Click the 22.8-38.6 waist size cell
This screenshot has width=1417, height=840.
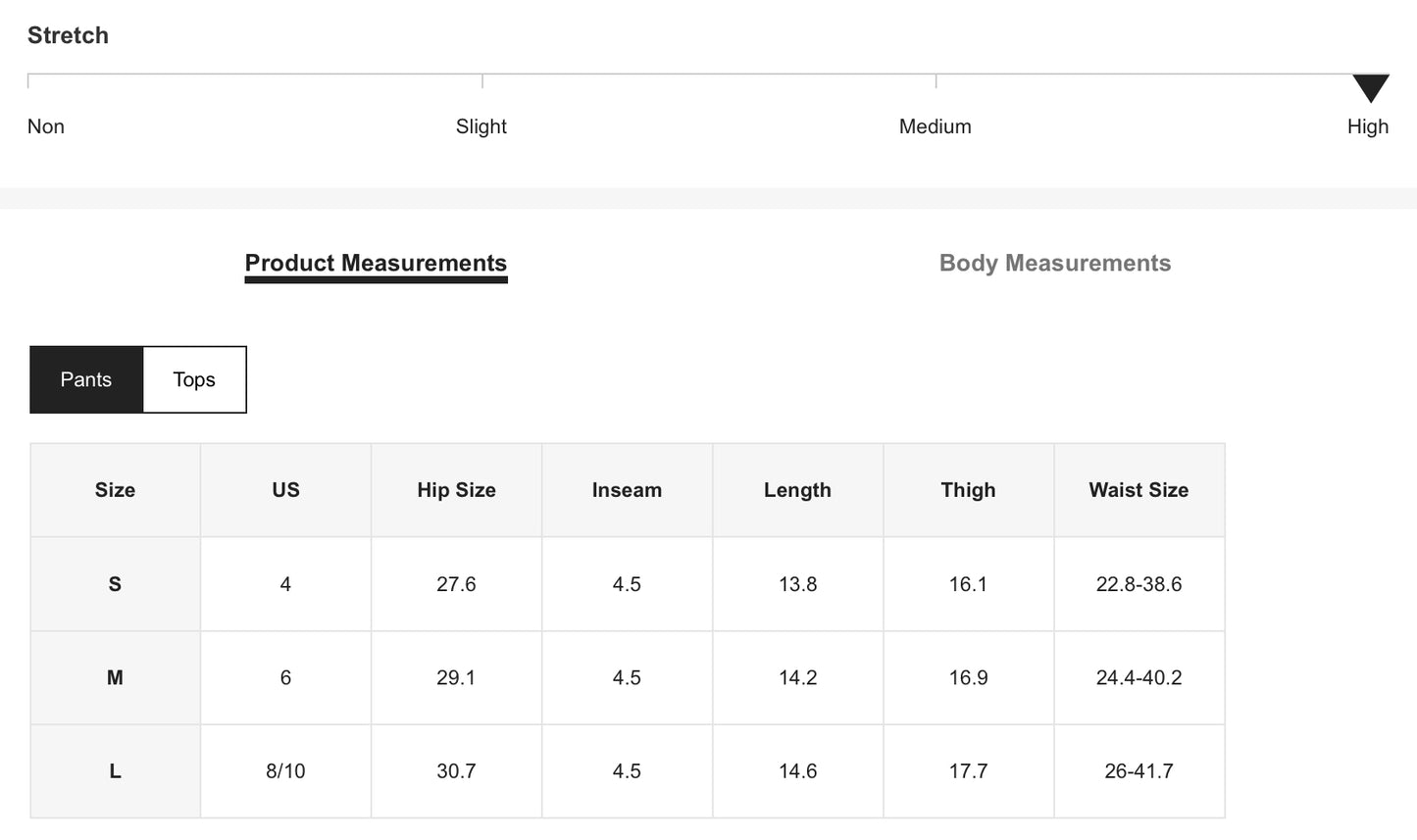point(1139,584)
